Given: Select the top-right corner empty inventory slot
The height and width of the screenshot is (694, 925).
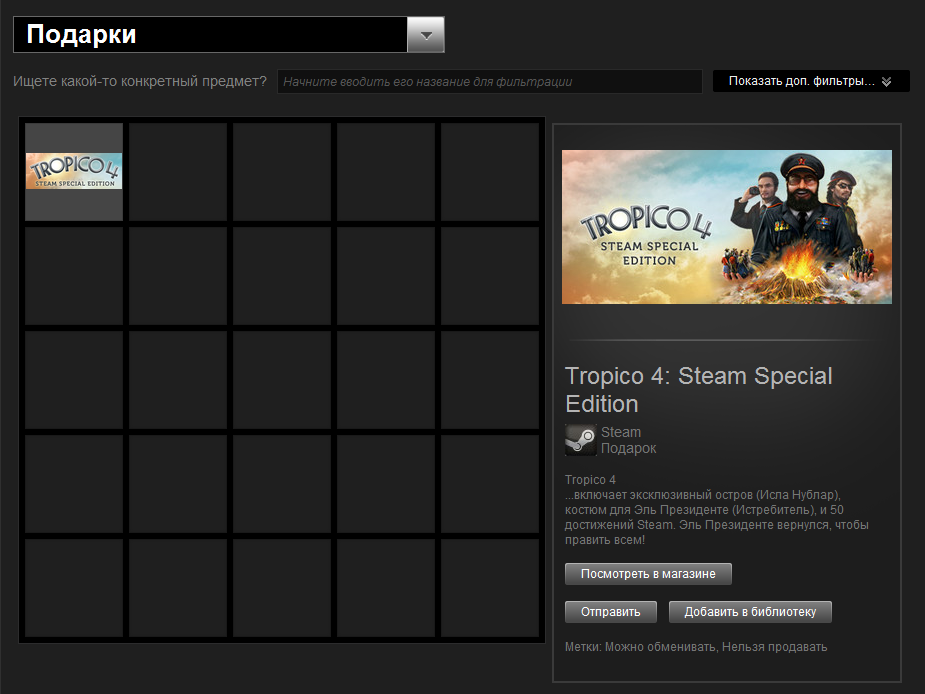Looking at the screenshot, I should point(490,172).
